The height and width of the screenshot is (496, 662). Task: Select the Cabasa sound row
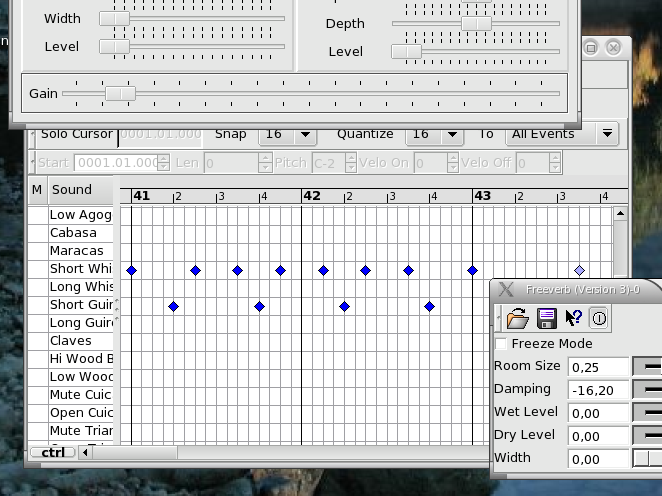click(81, 233)
